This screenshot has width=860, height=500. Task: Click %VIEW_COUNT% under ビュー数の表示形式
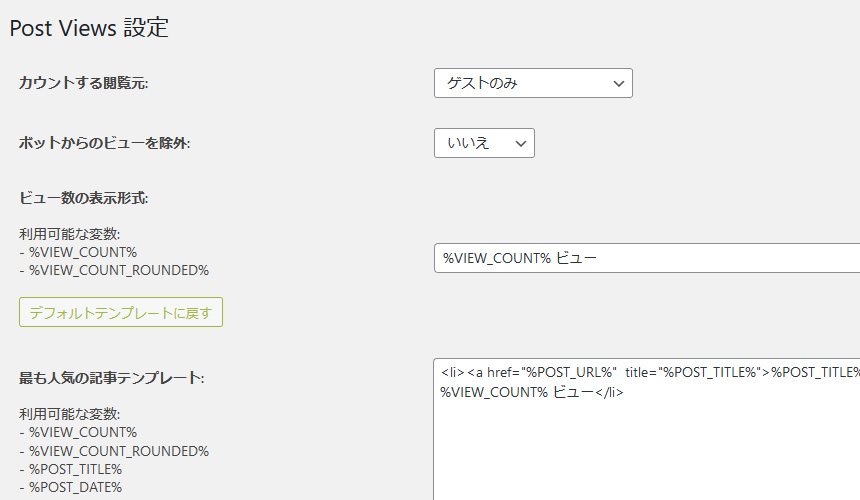pos(82,252)
